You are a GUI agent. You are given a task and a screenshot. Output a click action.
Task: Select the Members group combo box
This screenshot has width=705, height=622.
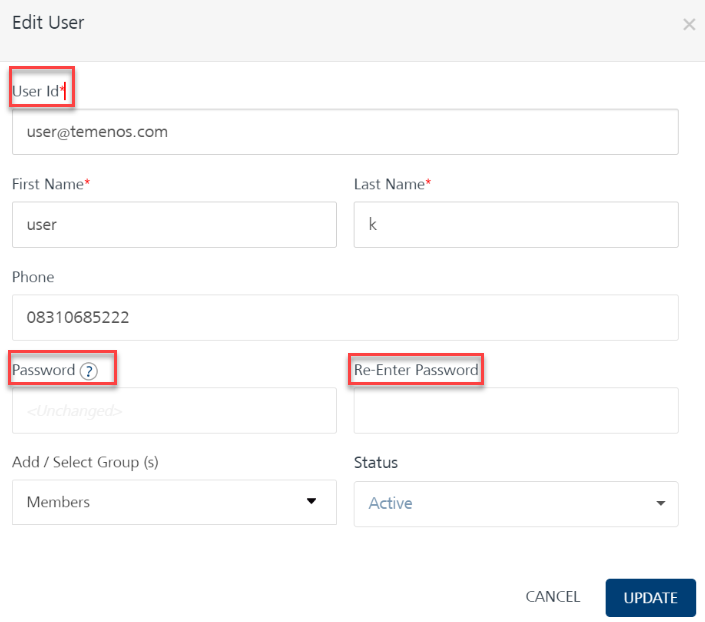tap(174, 502)
